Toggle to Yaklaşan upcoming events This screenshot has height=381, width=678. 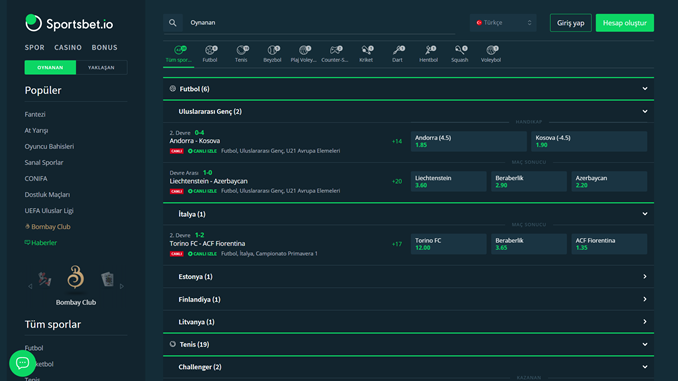coord(101,67)
